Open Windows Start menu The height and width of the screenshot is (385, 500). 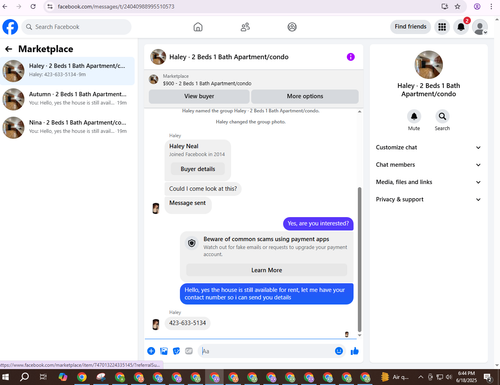pyautogui.click(x=5, y=377)
